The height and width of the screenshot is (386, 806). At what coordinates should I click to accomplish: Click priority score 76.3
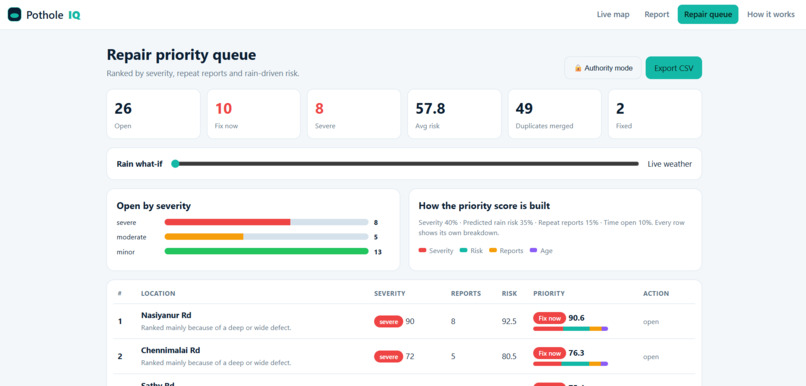(576, 353)
